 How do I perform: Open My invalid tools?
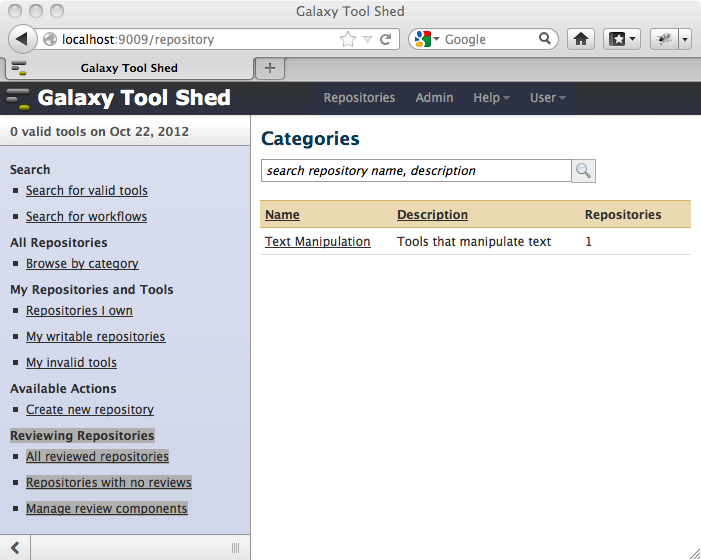click(72, 362)
